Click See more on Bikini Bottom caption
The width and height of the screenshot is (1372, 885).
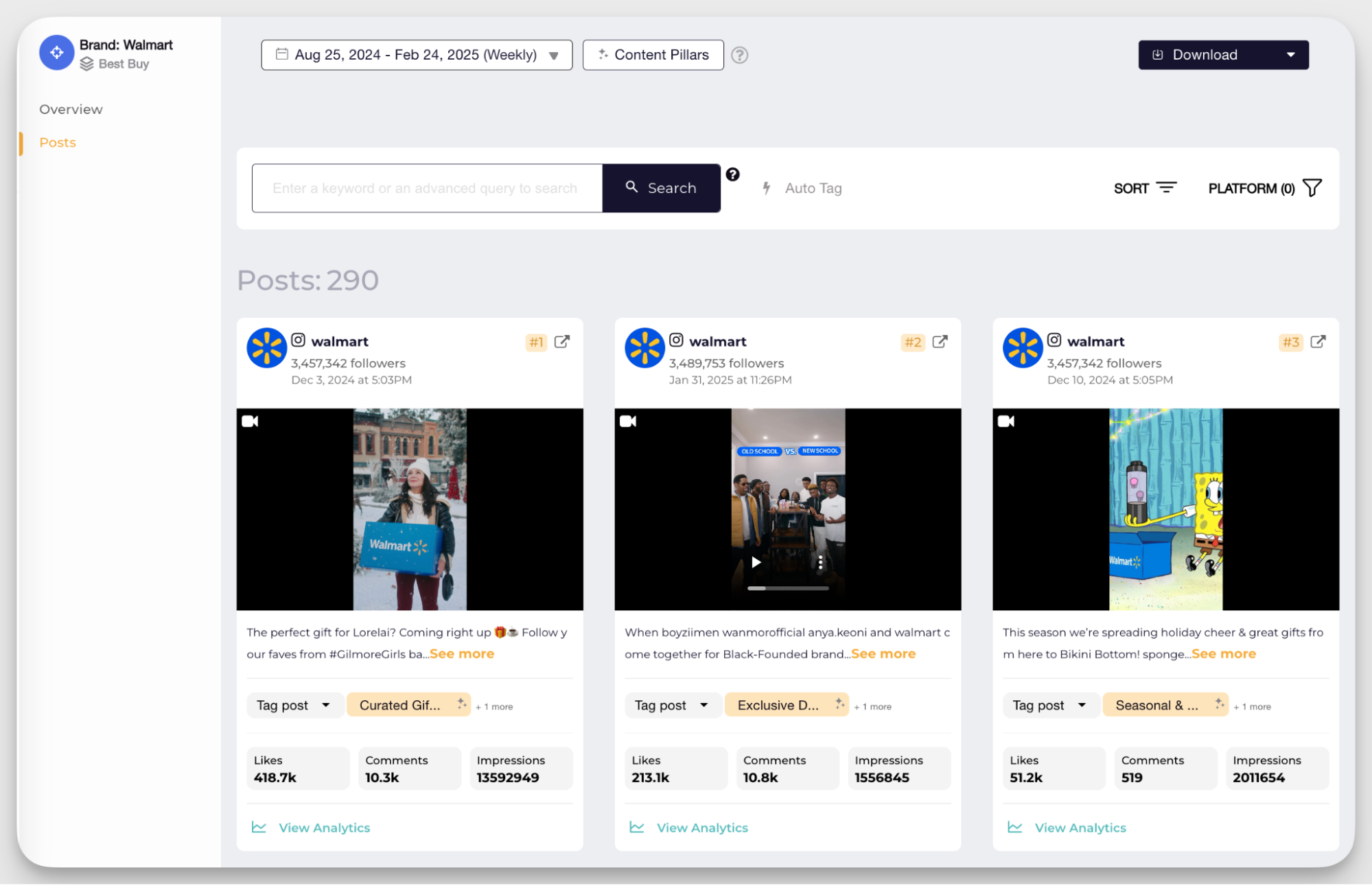(x=1224, y=654)
